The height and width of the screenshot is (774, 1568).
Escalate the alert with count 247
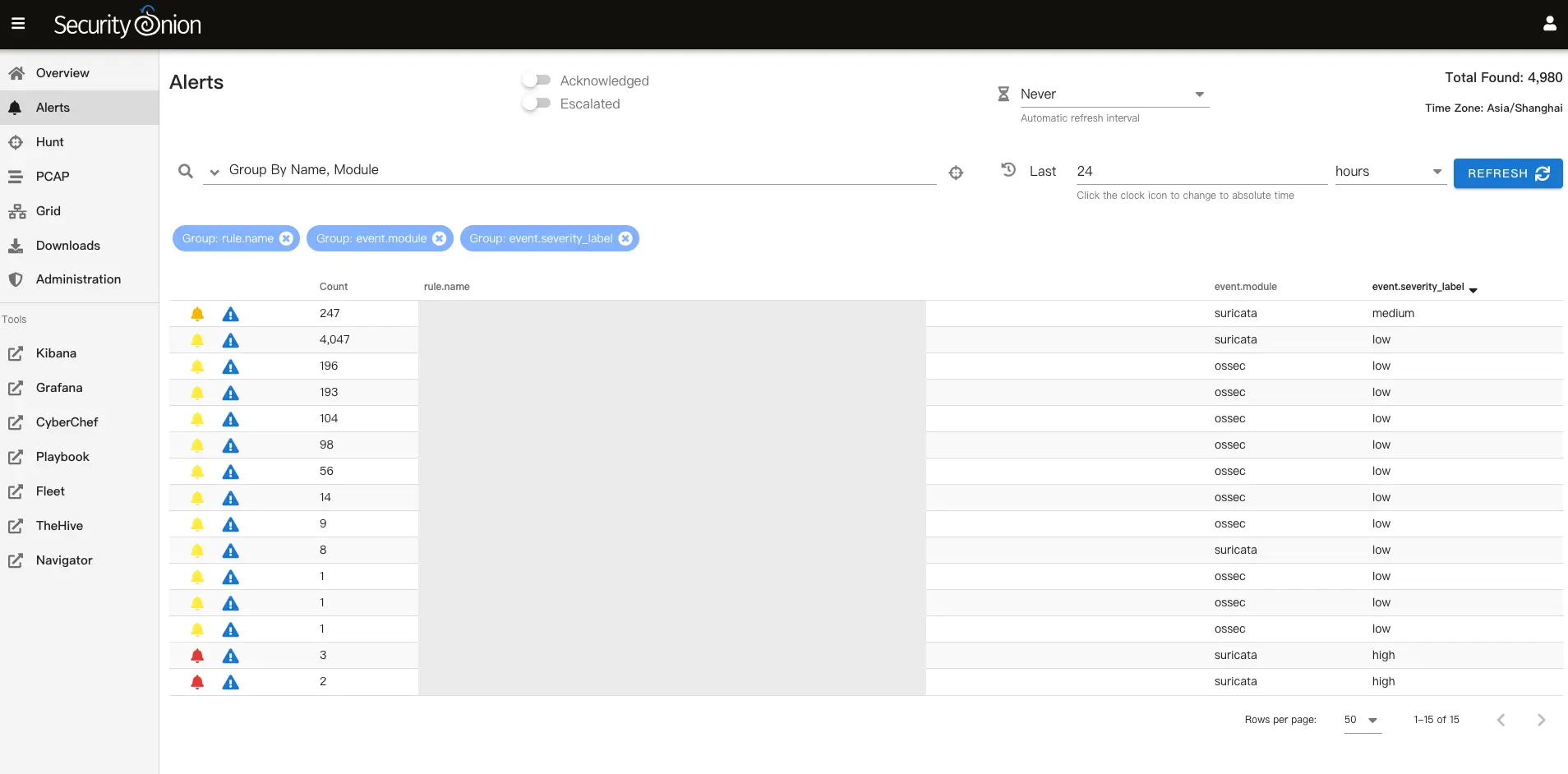231,314
